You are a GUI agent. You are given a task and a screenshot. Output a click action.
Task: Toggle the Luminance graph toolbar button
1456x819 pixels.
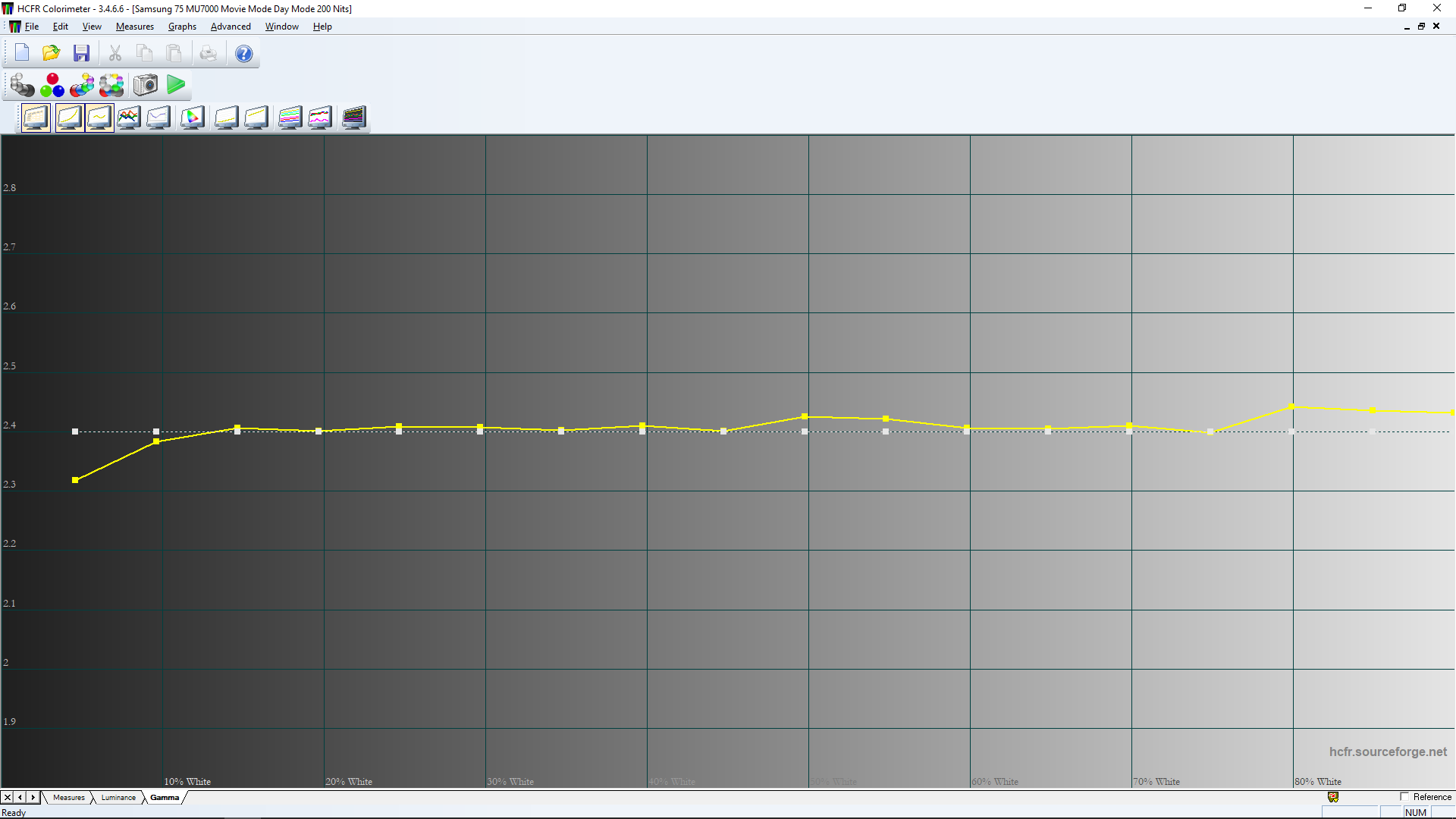point(69,118)
